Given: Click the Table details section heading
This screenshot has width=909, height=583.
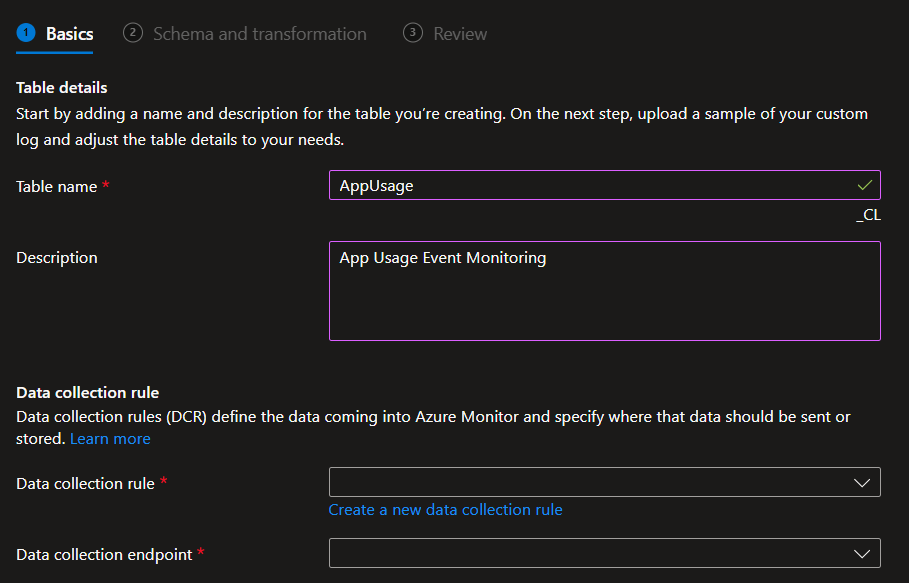Looking at the screenshot, I should (62, 88).
